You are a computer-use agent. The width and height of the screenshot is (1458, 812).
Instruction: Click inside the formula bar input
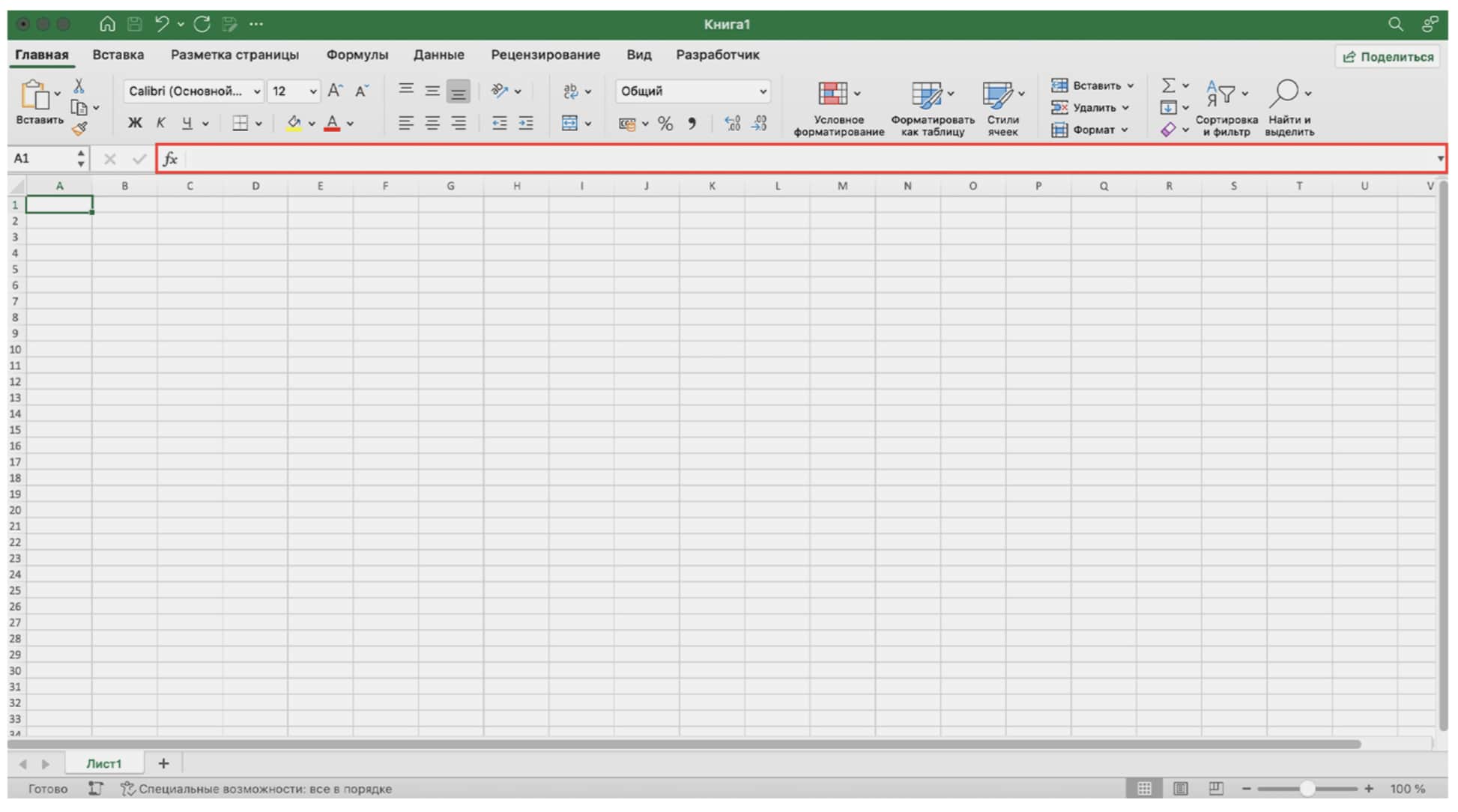coord(749,159)
